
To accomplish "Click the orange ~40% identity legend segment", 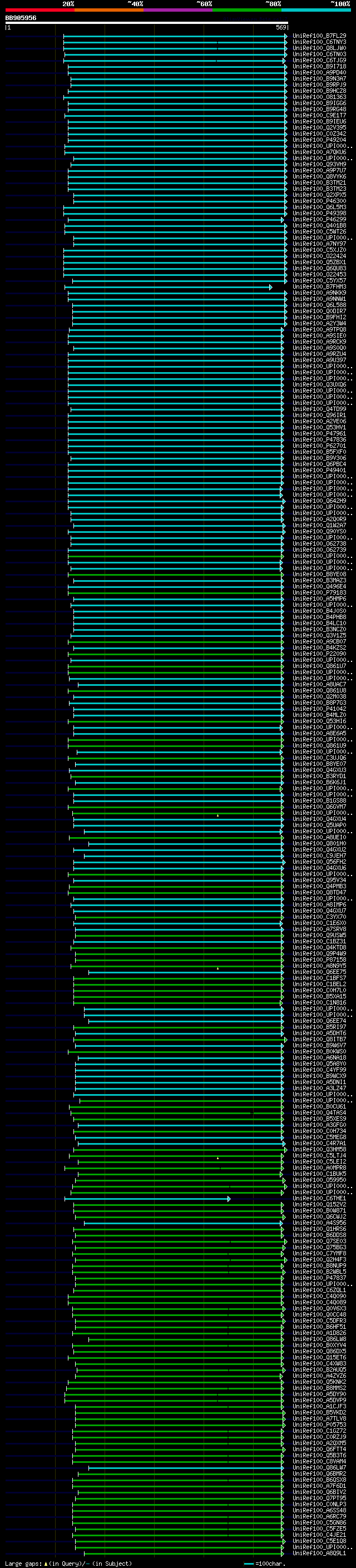I will 109,10.
